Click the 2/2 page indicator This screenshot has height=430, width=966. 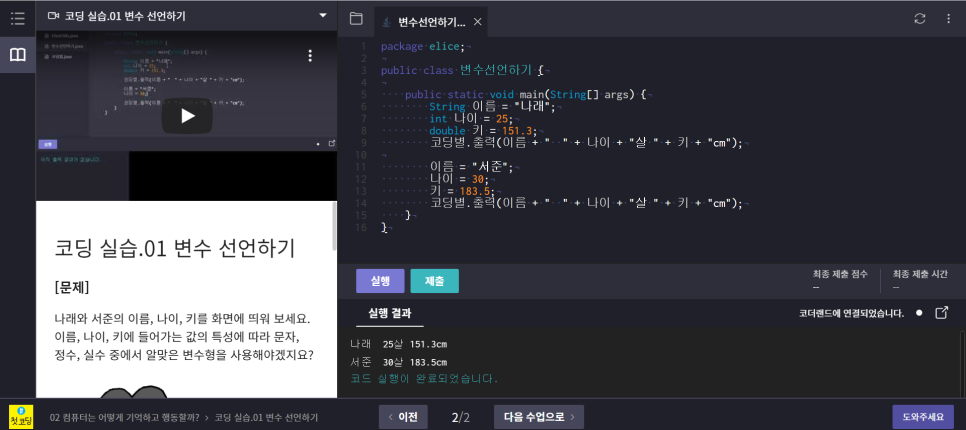coord(460,417)
